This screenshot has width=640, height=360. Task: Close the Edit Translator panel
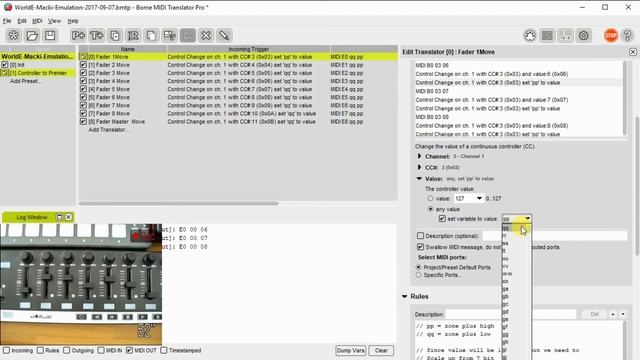(x=633, y=52)
